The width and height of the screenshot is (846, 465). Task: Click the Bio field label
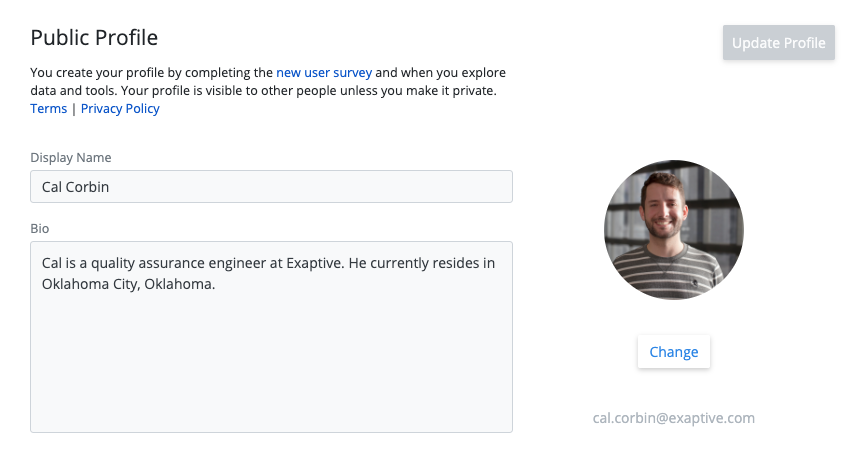click(40, 229)
